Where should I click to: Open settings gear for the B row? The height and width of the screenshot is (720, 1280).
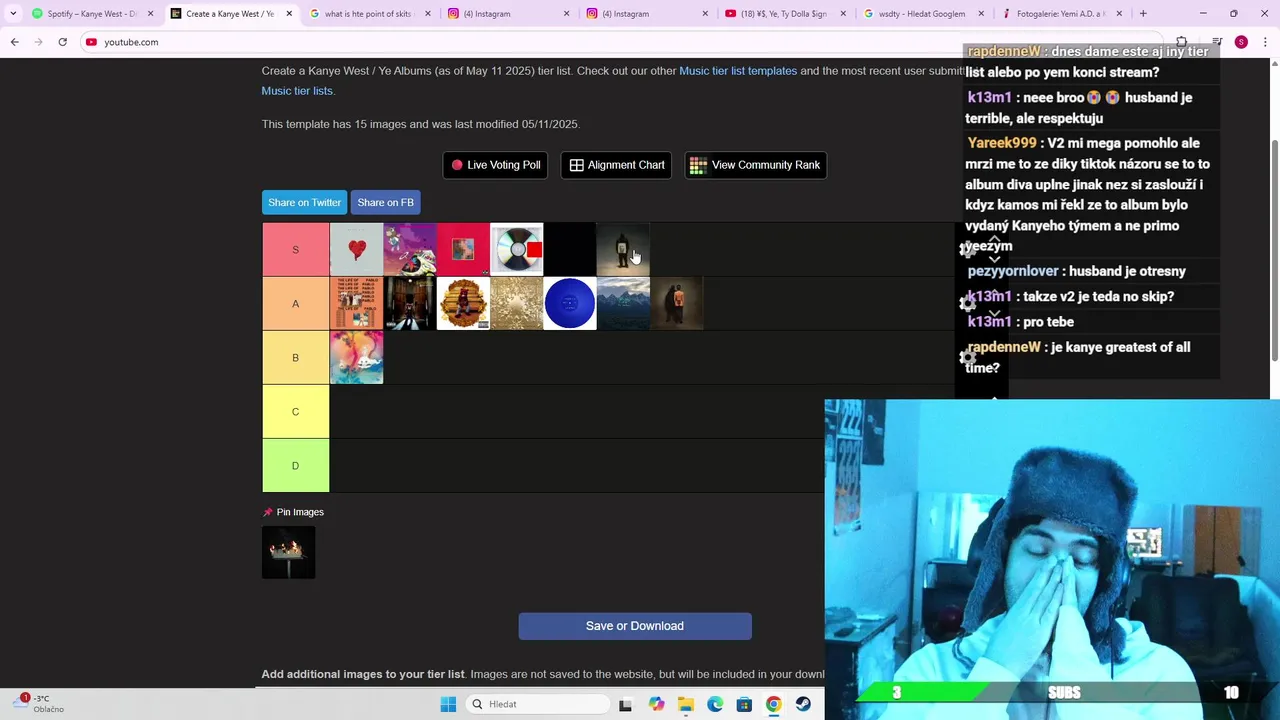coord(967,357)
